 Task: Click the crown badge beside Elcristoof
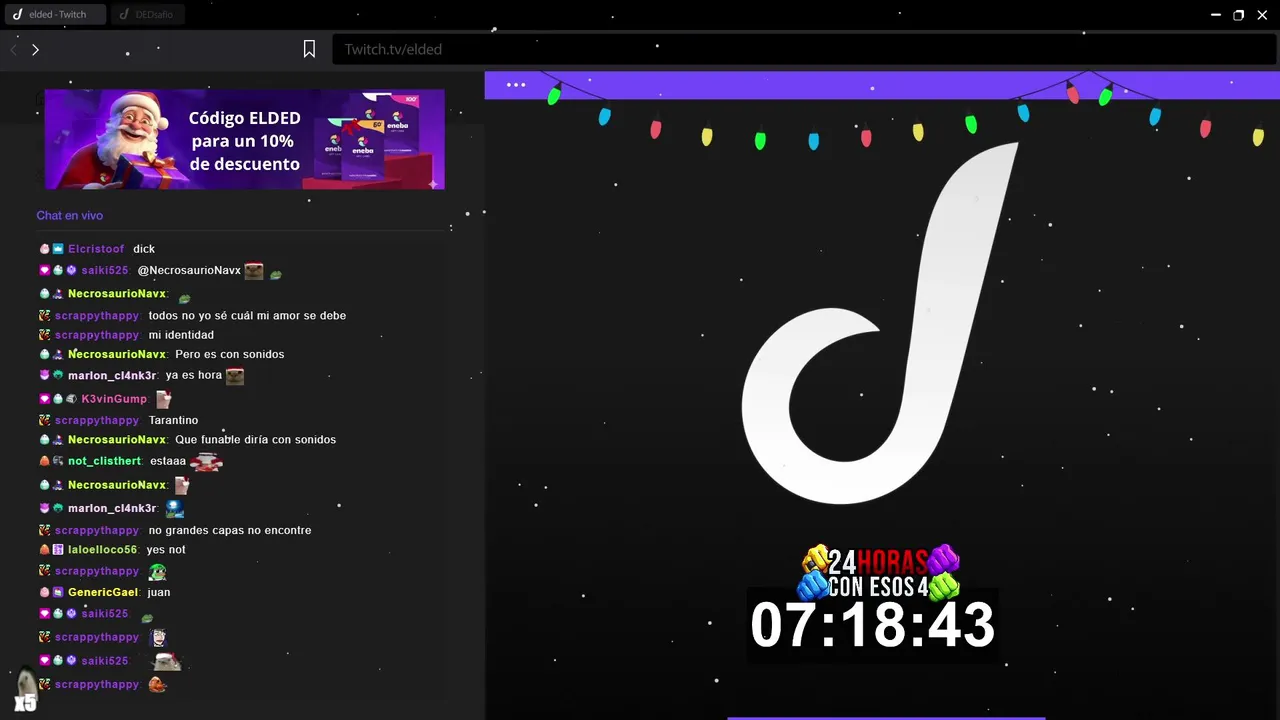pos(58,249)
